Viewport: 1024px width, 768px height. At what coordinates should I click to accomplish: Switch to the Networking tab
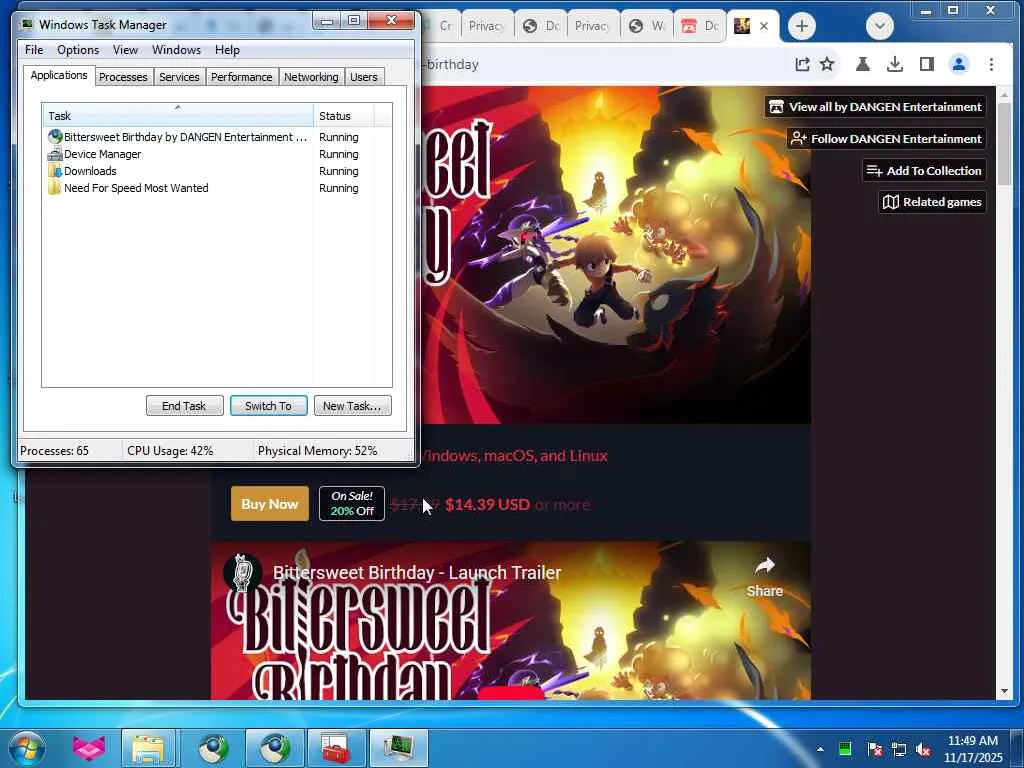pyautogui.click(x=311, y=77)
